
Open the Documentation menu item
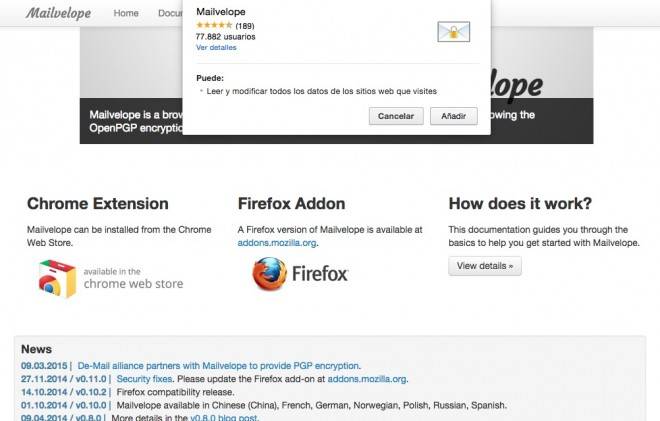(170, 13)
